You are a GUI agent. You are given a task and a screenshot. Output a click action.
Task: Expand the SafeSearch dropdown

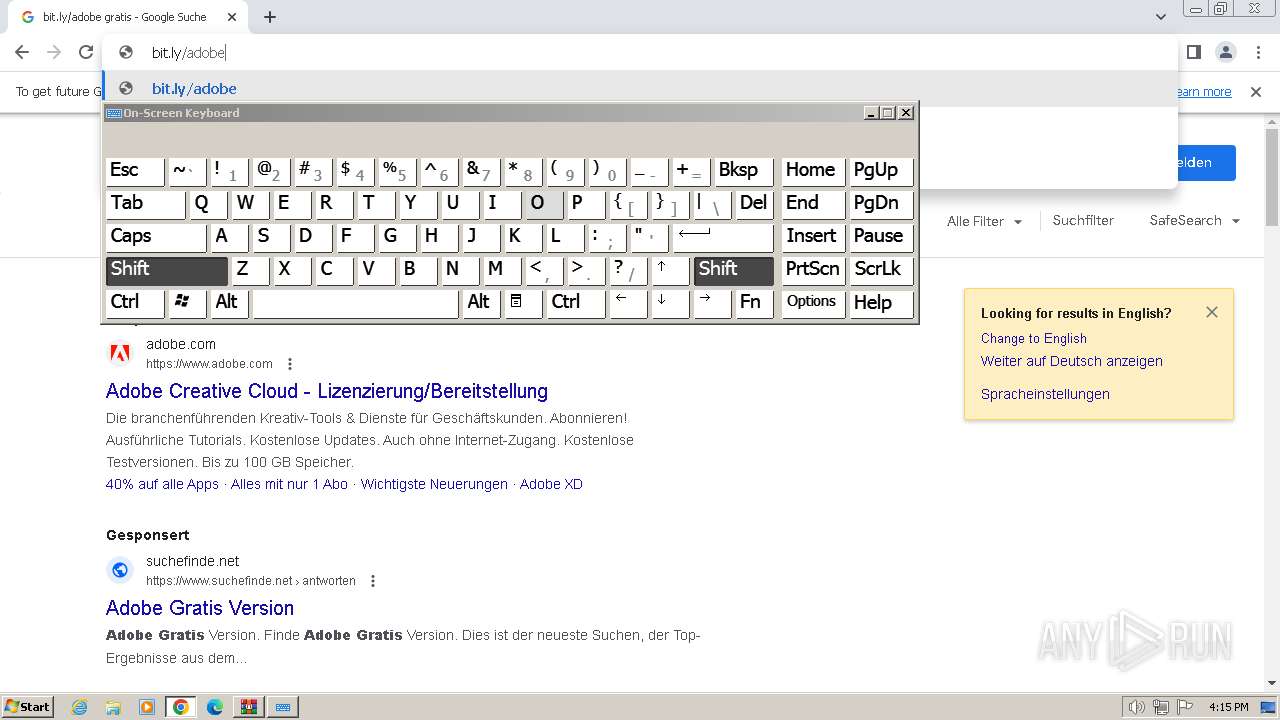point(1195,220)
